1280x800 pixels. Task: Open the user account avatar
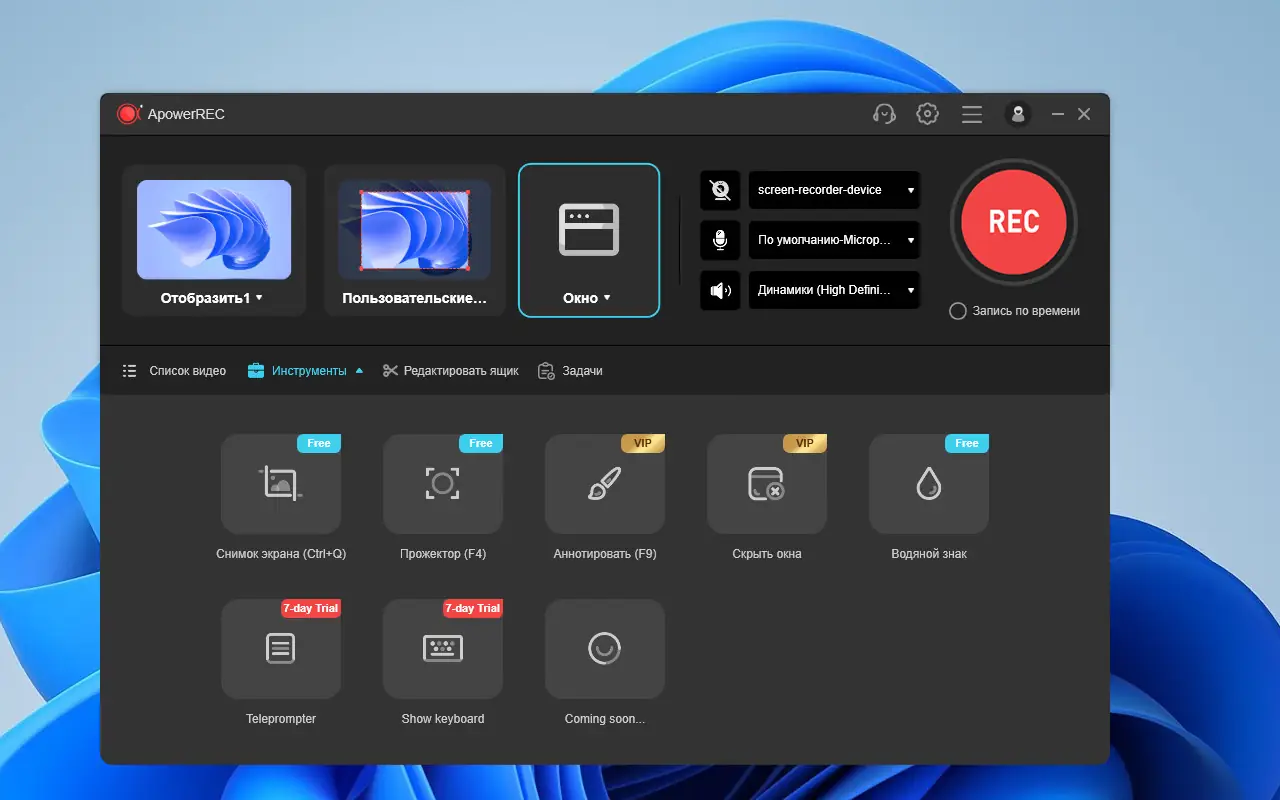point(1018,114)
